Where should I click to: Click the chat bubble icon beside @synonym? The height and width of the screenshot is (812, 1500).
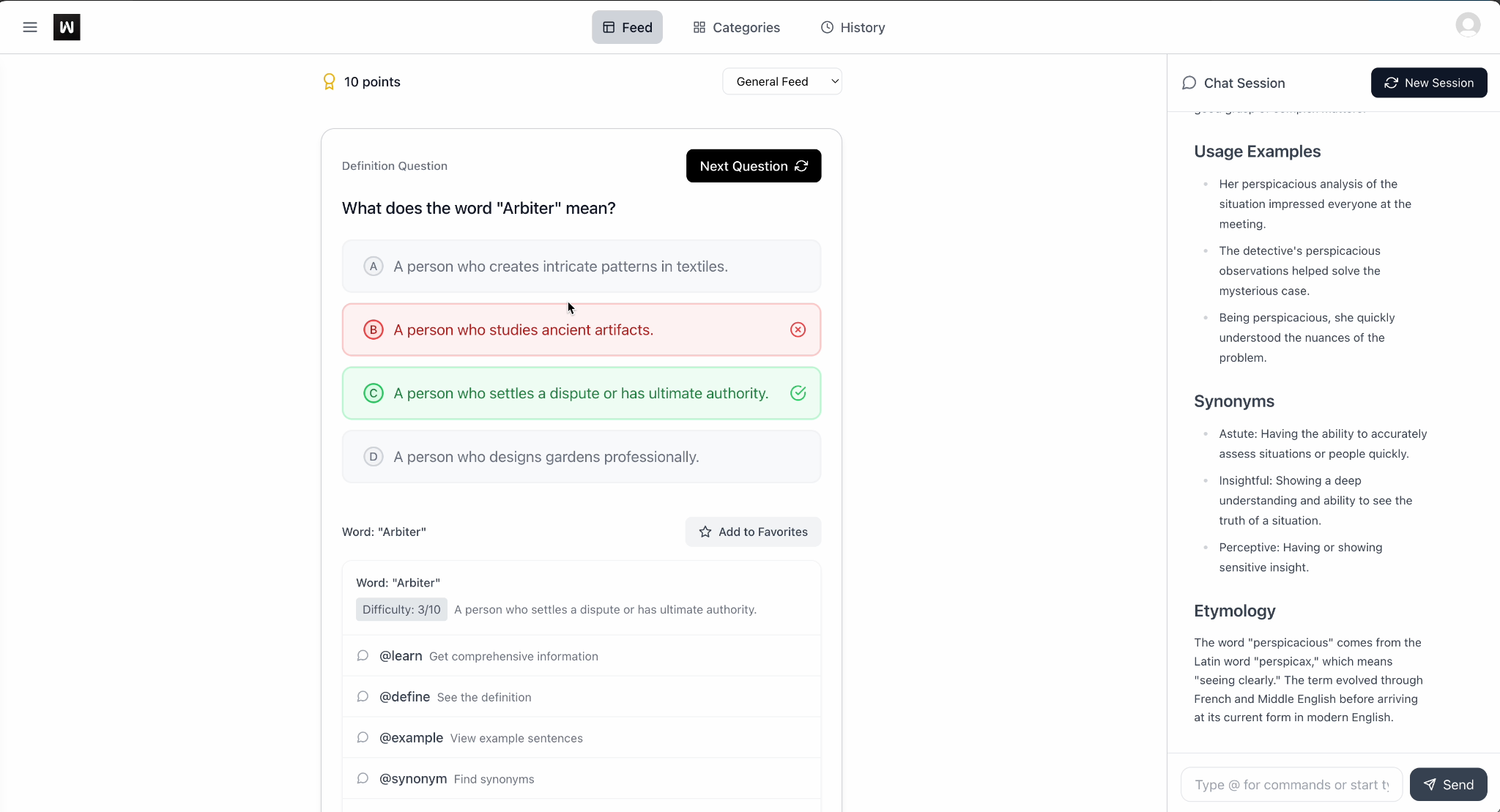(363, 778)
